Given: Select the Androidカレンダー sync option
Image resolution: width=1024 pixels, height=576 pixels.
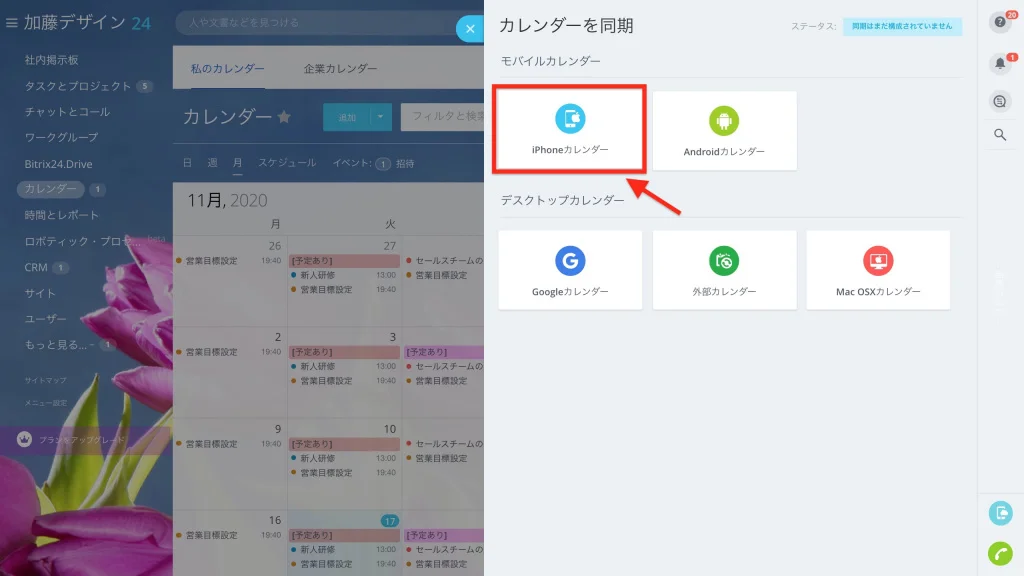Looking at the screenshot, I should tap(724, 131).
